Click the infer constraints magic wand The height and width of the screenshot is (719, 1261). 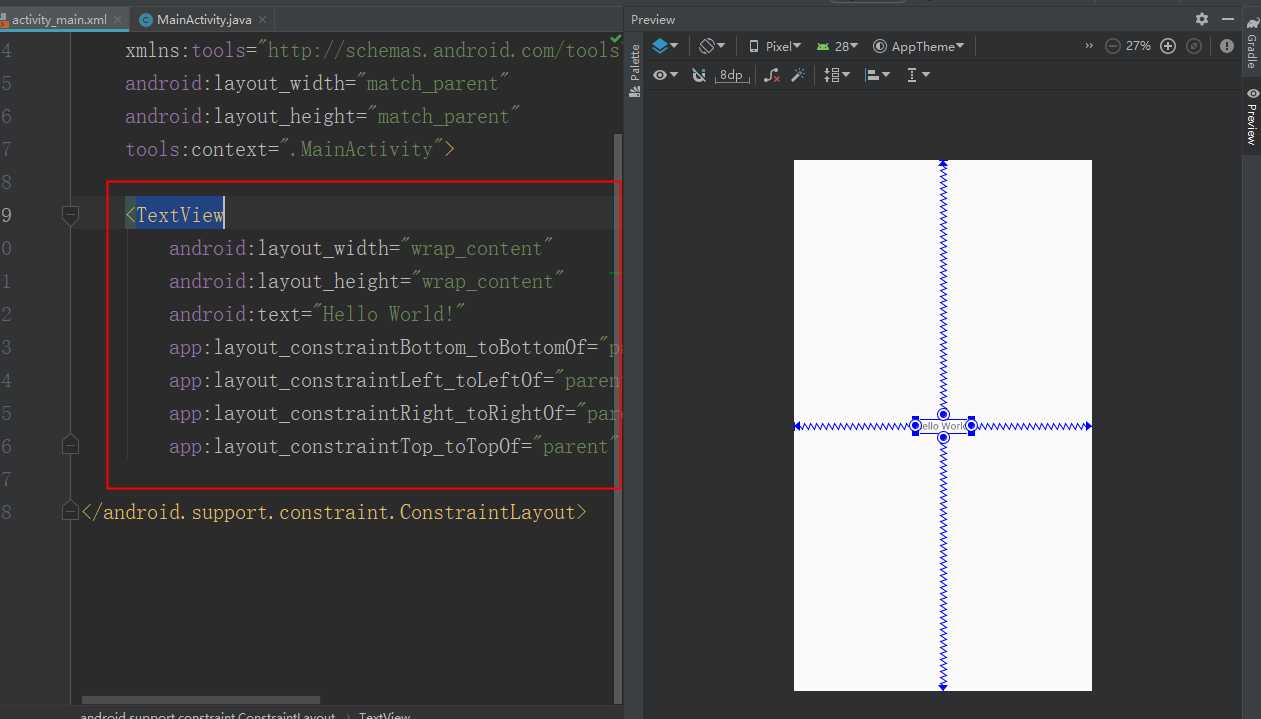798,75
